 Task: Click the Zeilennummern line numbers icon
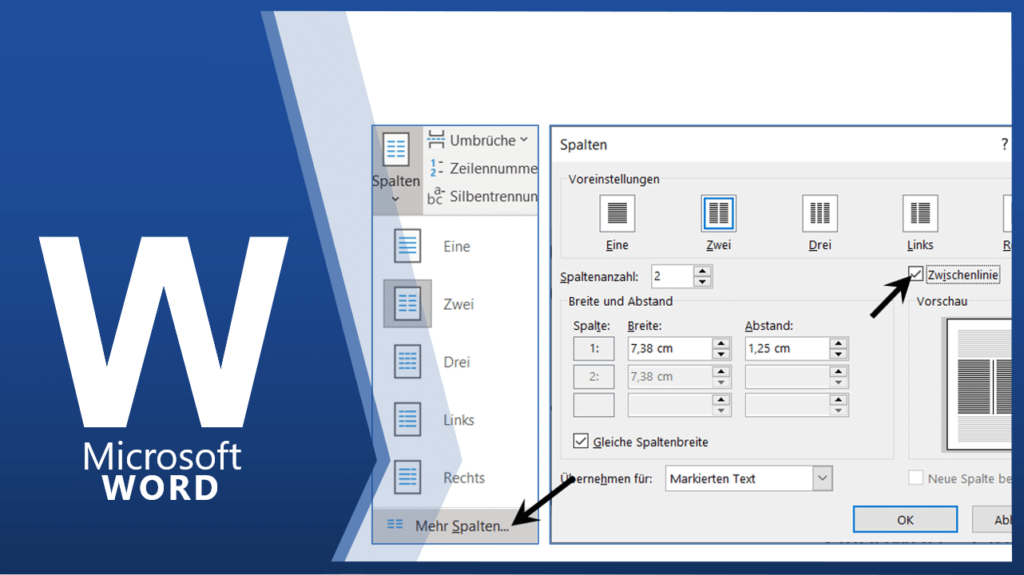435,168
